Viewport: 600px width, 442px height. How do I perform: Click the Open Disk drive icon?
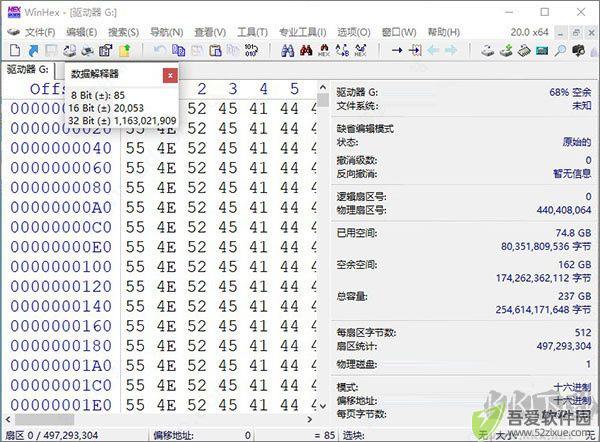tap(488, 50)
